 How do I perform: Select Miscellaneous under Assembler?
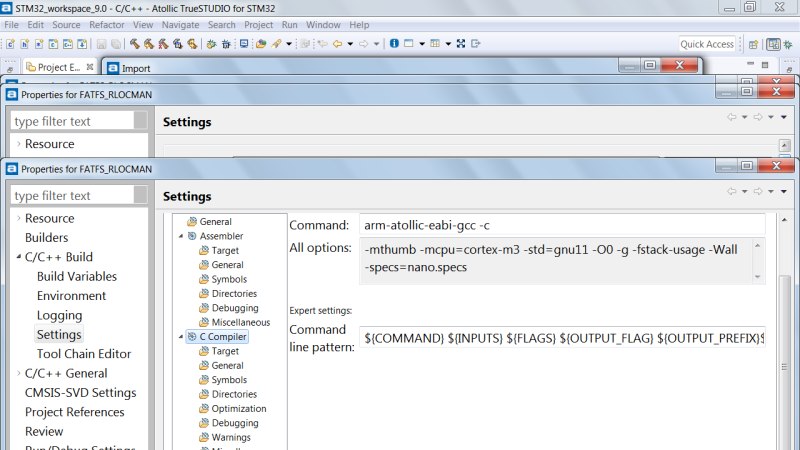coord(241,322)
